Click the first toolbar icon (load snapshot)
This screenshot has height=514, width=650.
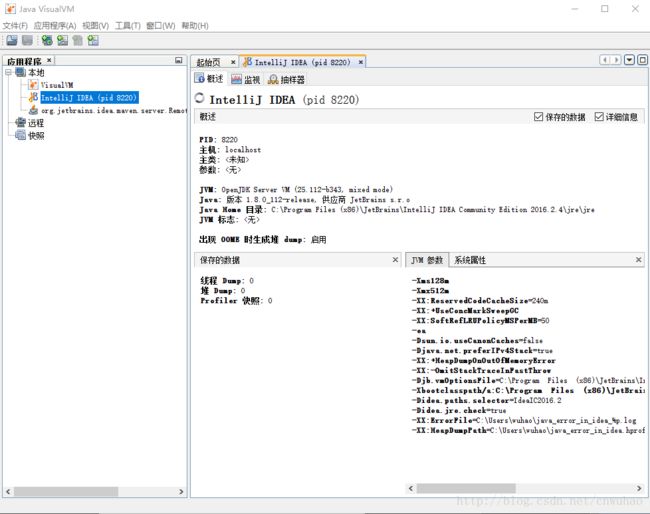[x=12, y=40]
